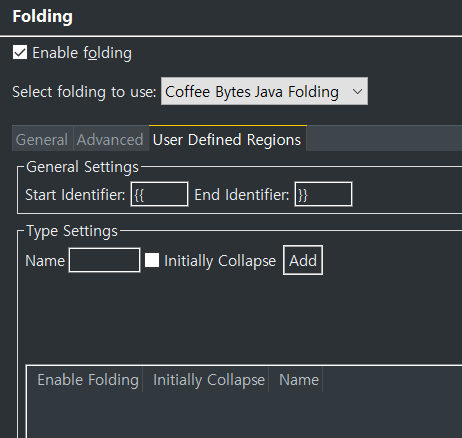Image resolution: width=462 pixels, height=438 pixels.
Task: Select the User Defined Regions tab
Action: click(227, 139)
